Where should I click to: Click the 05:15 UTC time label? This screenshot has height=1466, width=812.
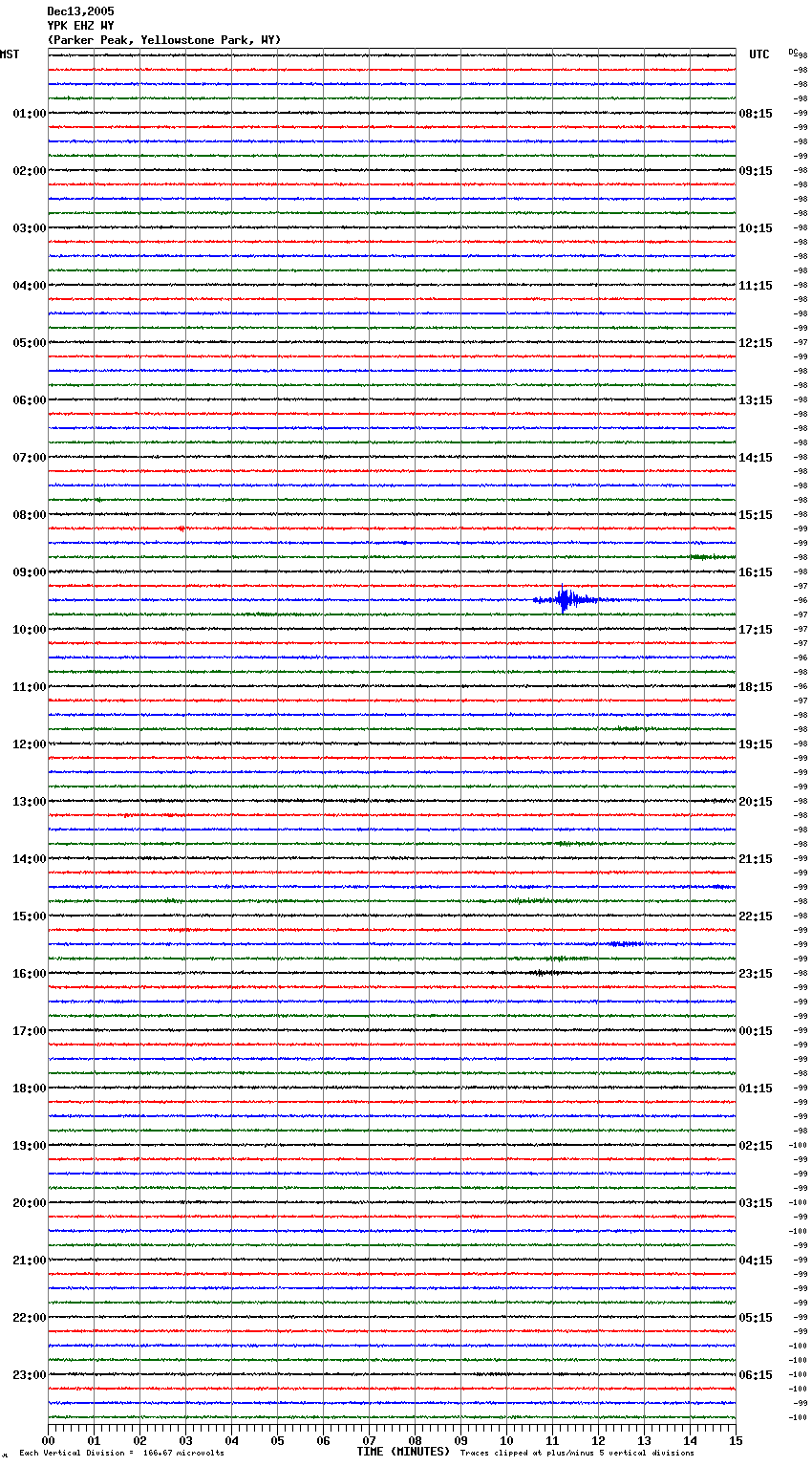click(756, 1318)
